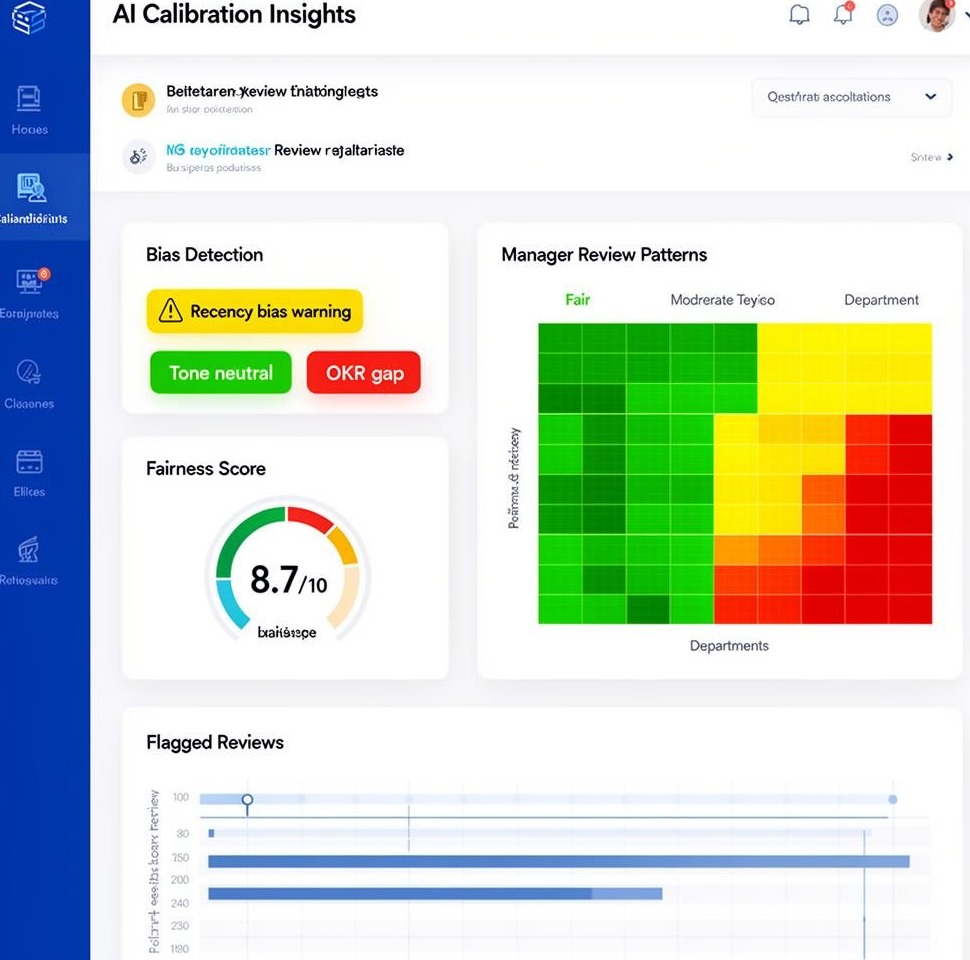This screenshot has width=970, height=960.
Task: Open the Home icon in sidebar
Action: 29,99
